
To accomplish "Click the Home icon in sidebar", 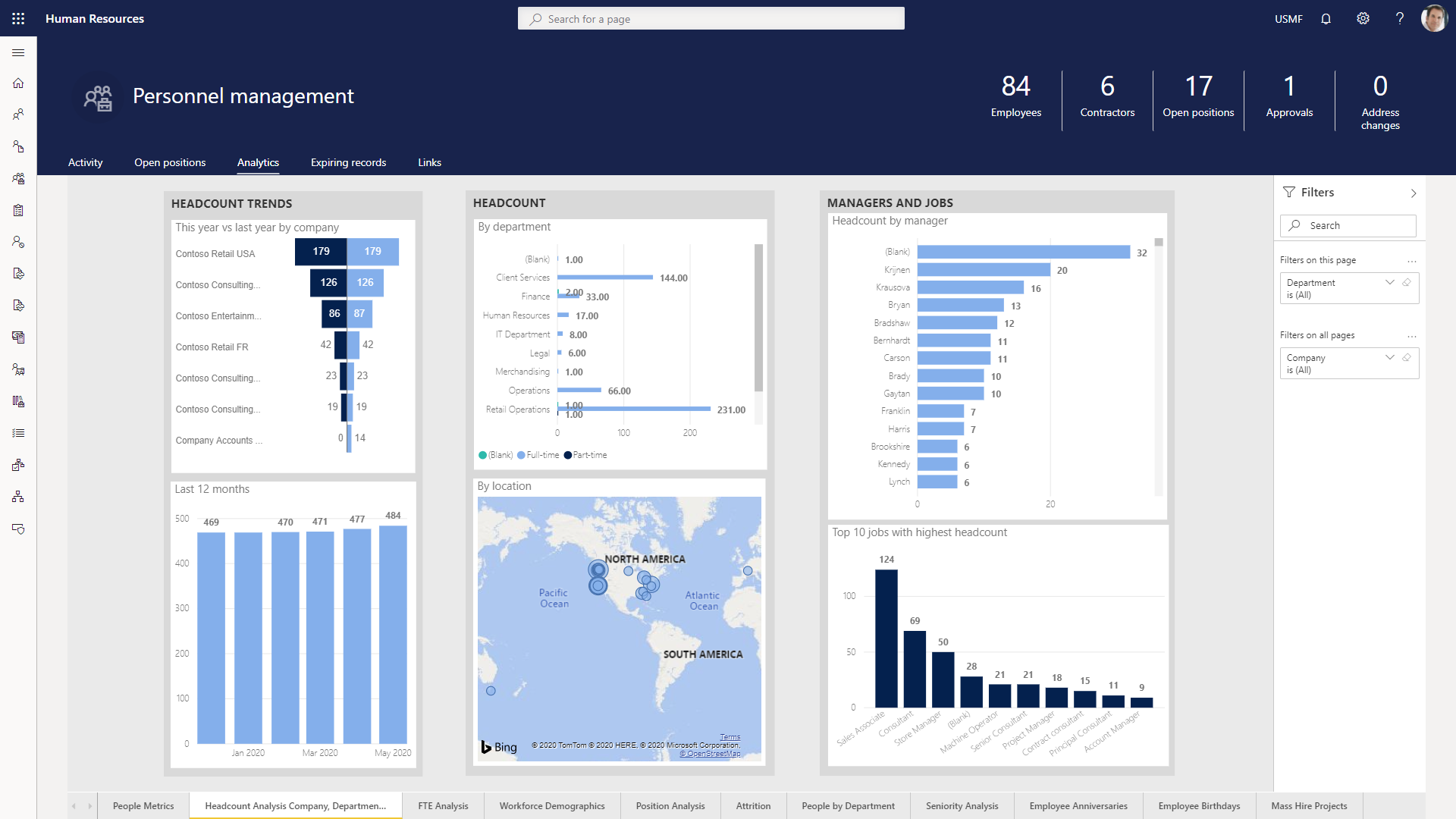I will (18, 83).
